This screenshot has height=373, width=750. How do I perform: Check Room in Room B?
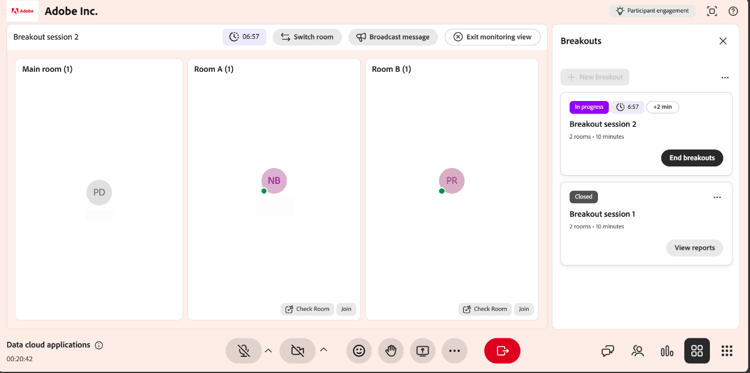[485, 309]
